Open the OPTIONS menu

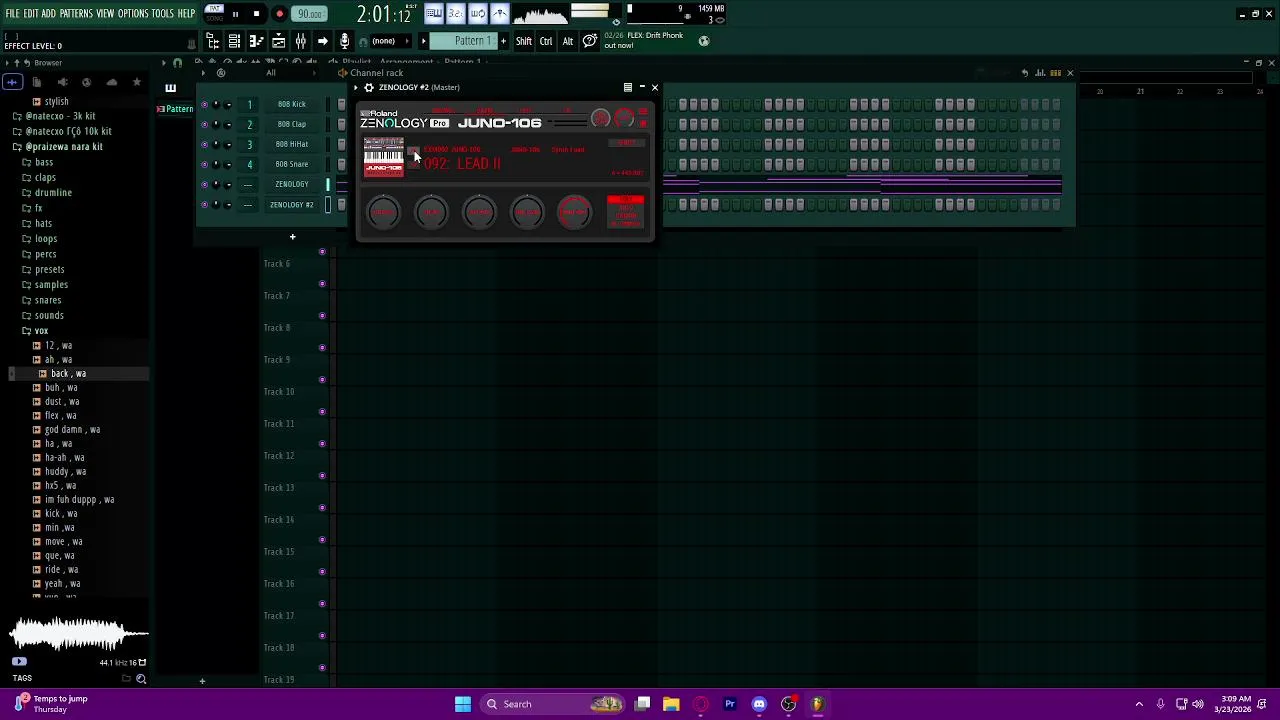click(x=133, y=14)
